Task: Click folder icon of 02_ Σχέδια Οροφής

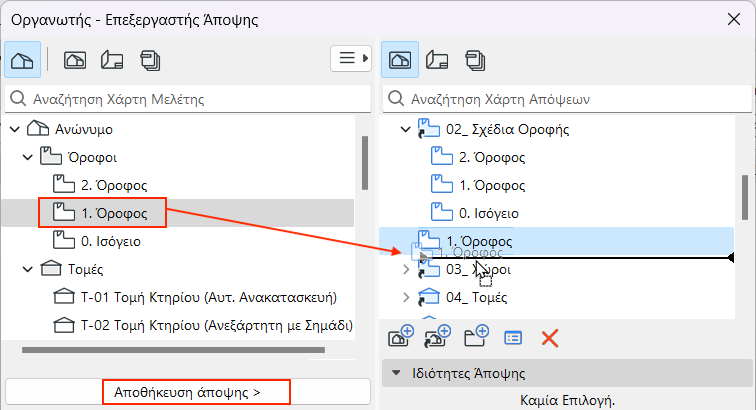Action: point(429,129)
